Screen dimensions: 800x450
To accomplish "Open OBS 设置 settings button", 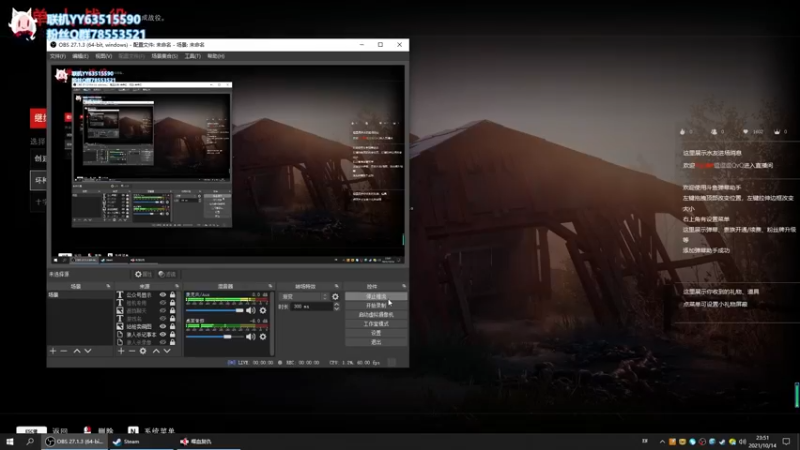I will click(x=376, y=333).
